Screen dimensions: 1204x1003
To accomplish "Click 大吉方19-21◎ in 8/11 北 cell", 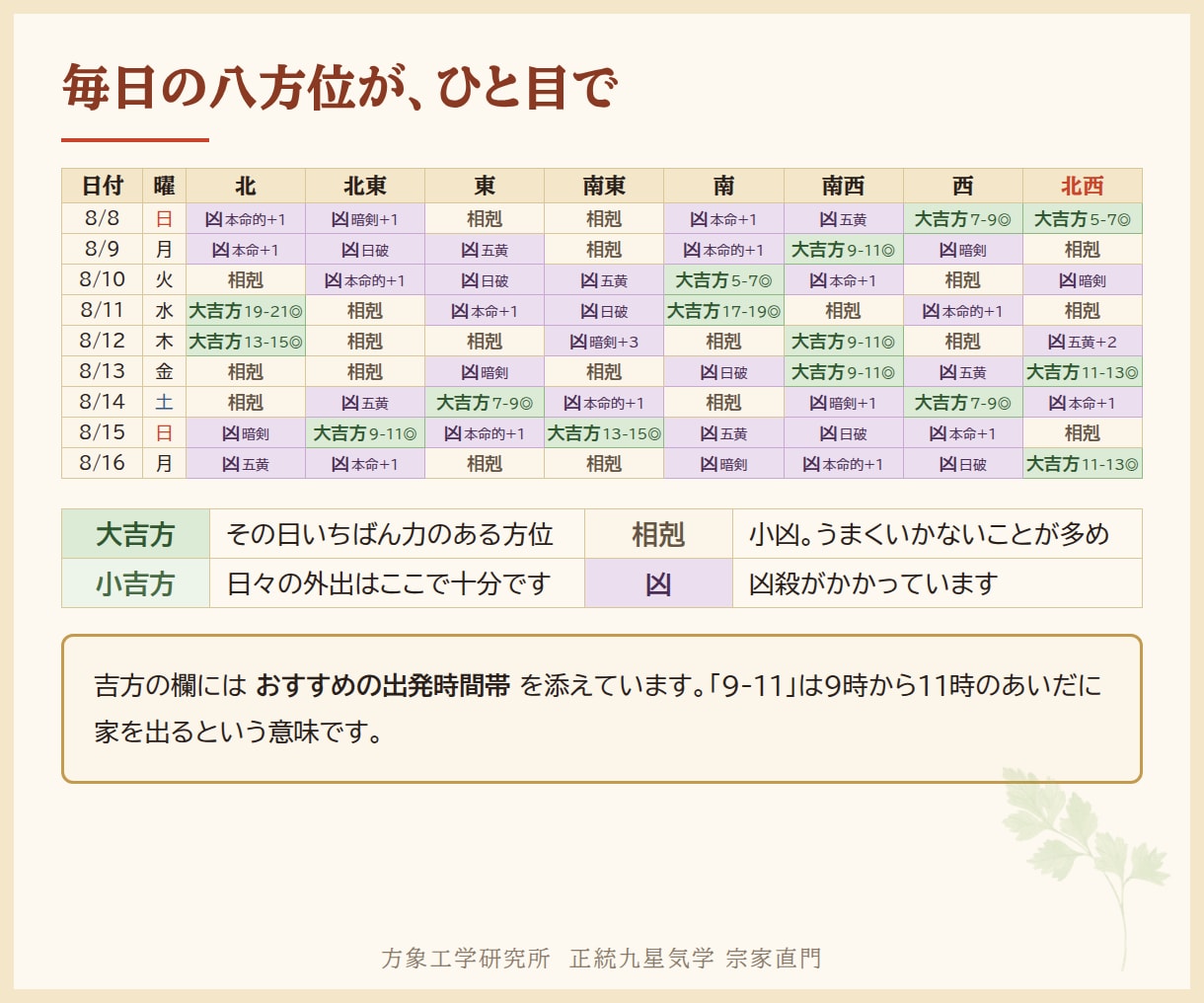I will (246, 310).
